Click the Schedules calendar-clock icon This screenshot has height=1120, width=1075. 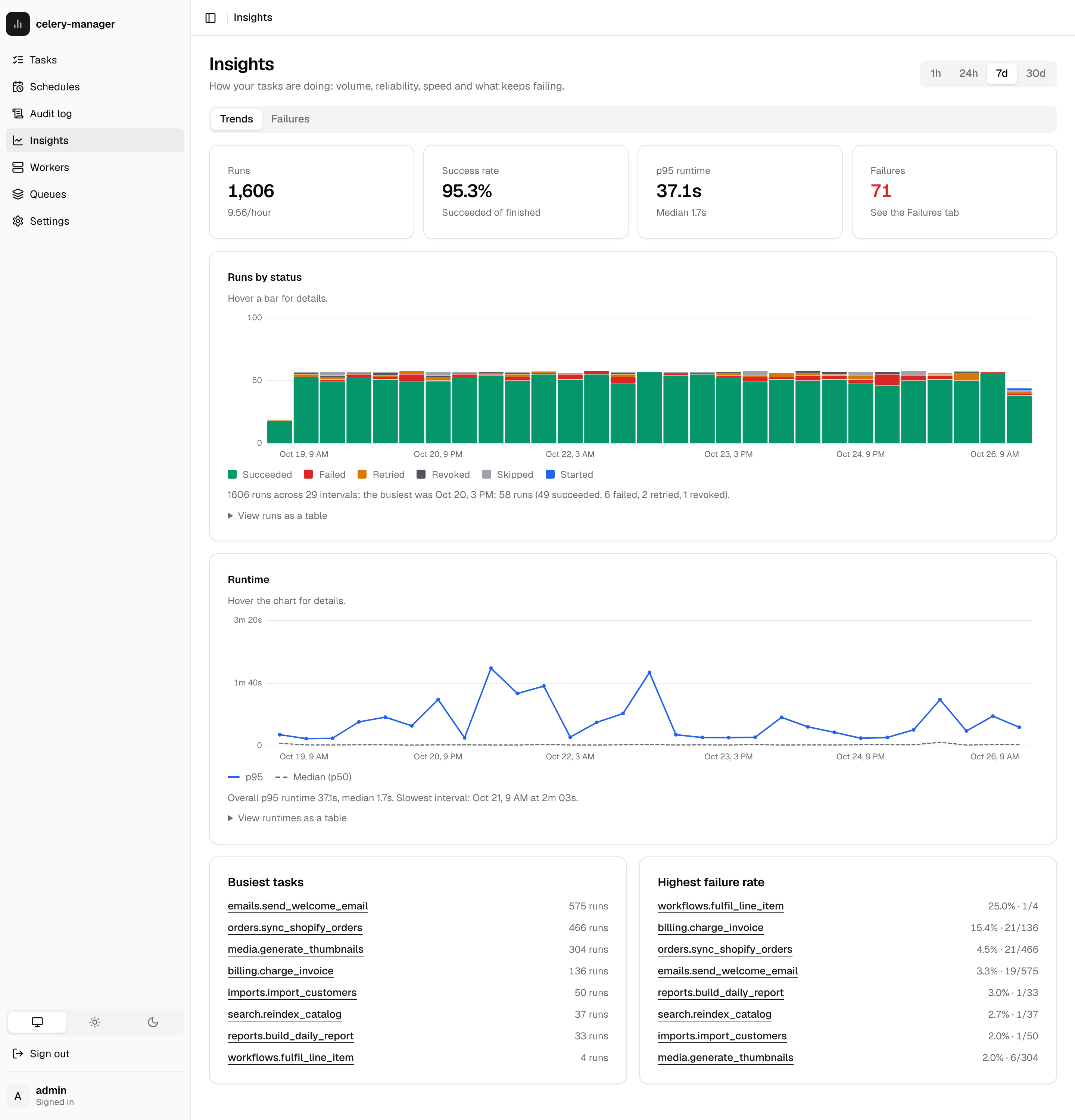tap(18, 87)
